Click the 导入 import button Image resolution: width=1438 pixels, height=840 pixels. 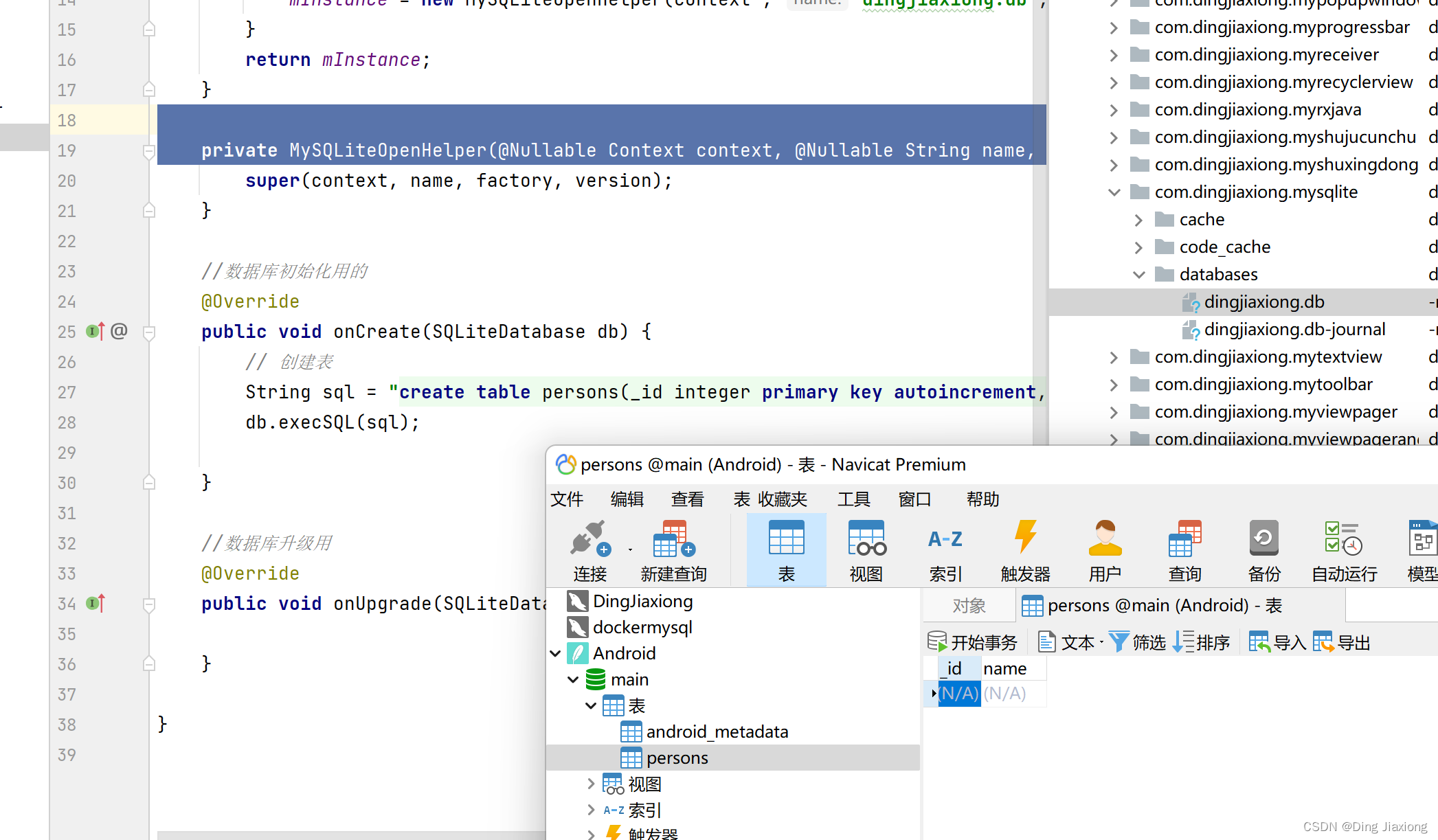tap(1277, 642)
